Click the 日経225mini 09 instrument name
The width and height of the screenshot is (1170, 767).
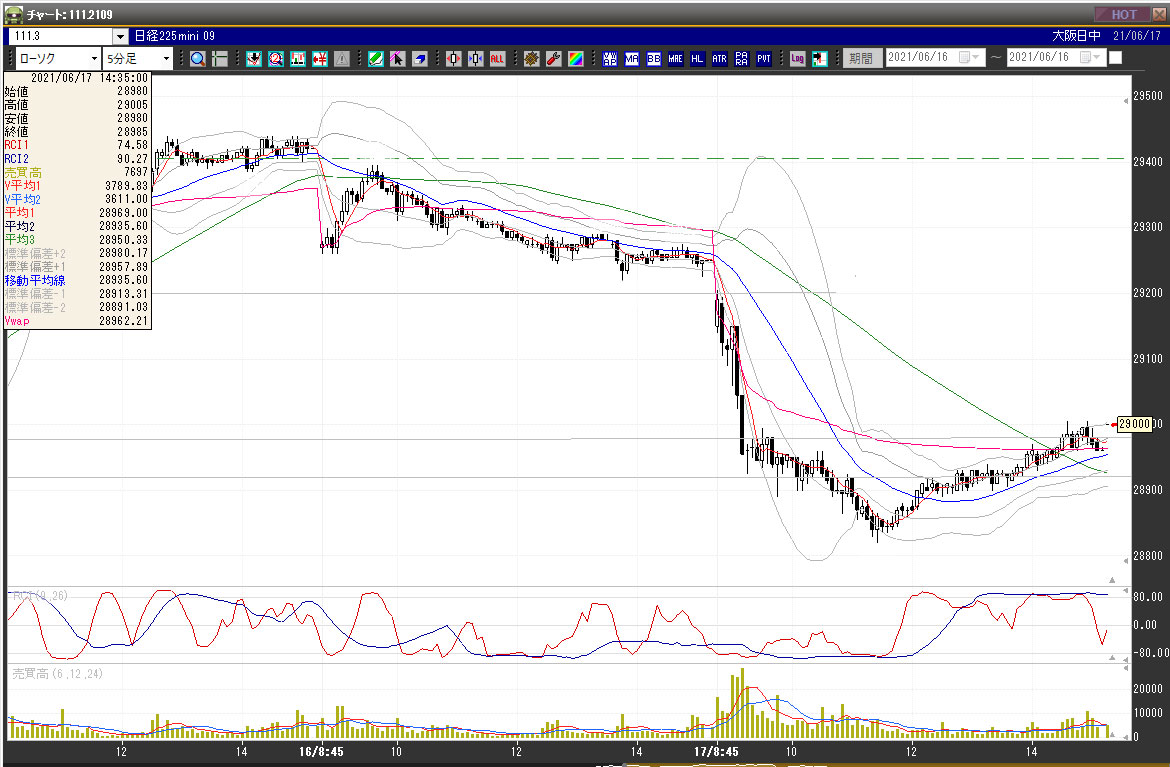pyautogui.click(x=175, y=36)
